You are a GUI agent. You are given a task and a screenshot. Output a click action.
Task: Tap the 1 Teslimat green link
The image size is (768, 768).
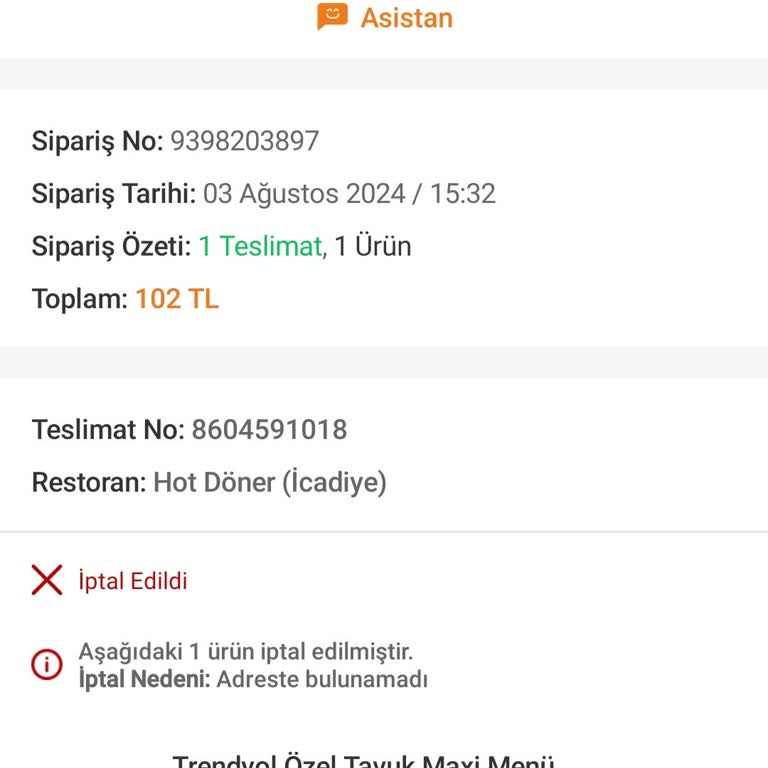263,246
